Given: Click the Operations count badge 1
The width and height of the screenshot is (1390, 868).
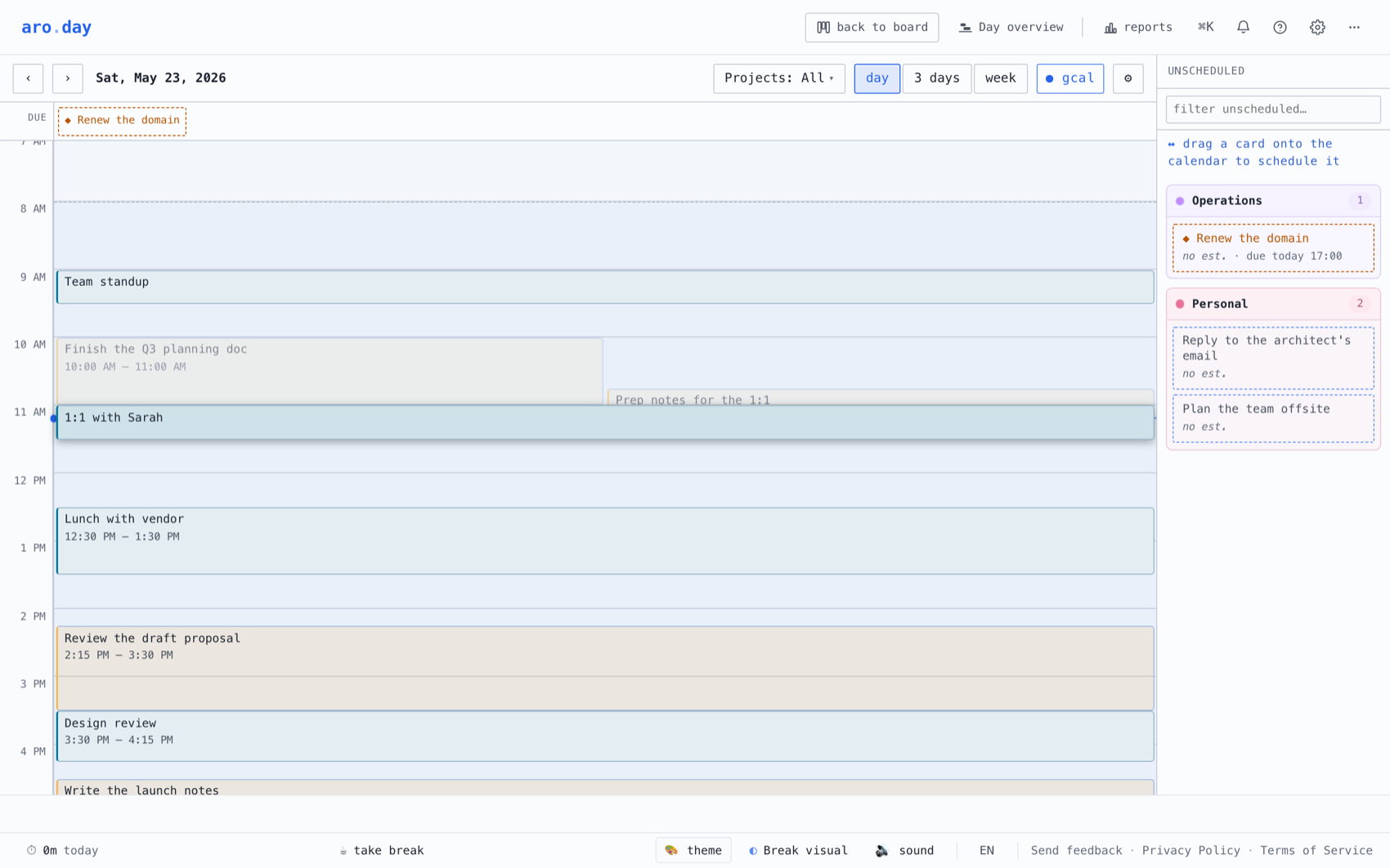Looking at the screenshot, I should point(1360,201).
